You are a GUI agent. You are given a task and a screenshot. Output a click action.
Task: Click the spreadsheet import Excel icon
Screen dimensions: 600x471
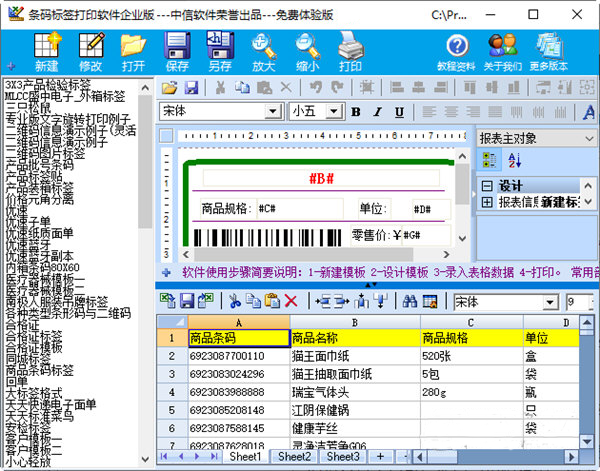[x=168, y=301]
